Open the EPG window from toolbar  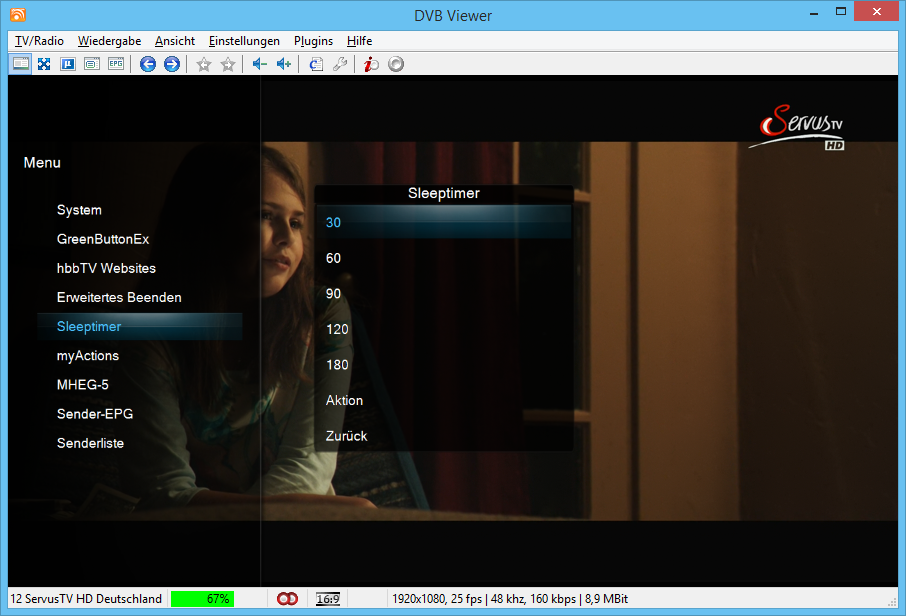click(x=116, y=64)
